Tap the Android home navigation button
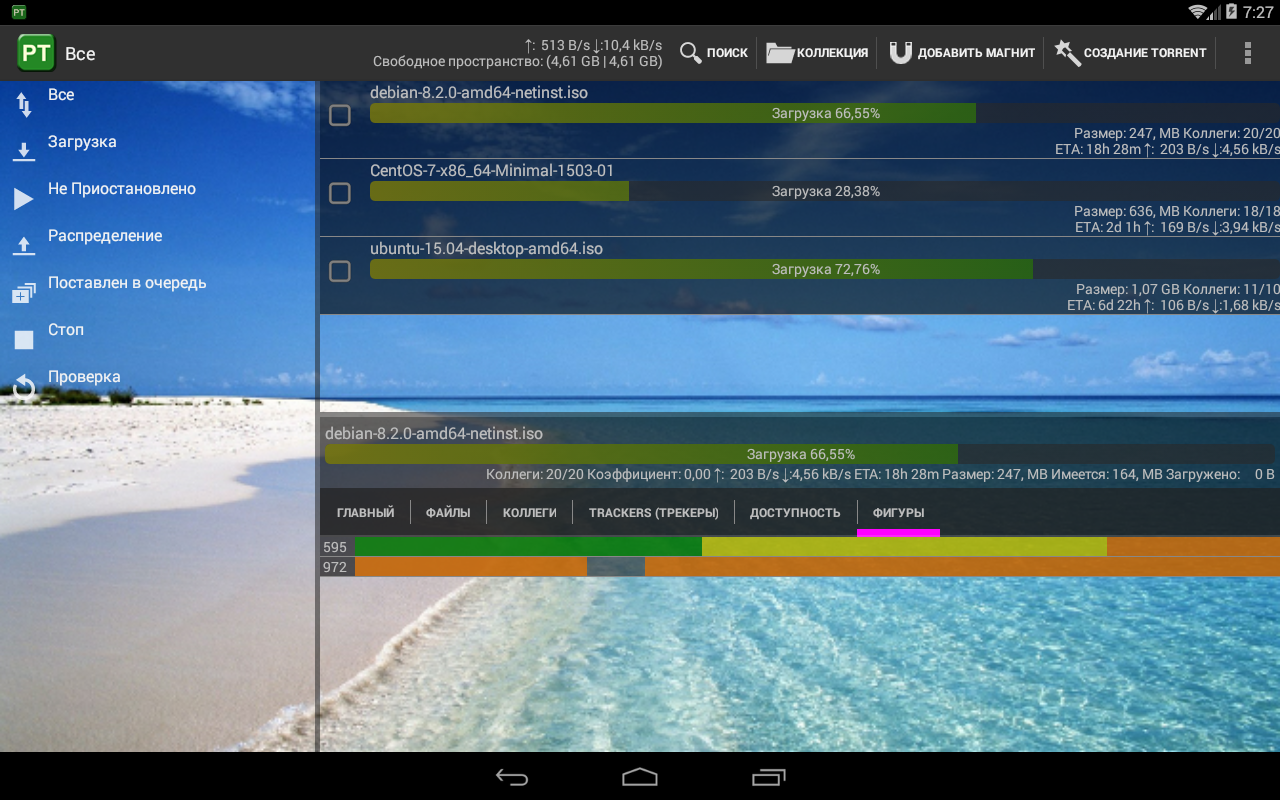This screenshot has width=1280, height=800. tap(640, 777)
